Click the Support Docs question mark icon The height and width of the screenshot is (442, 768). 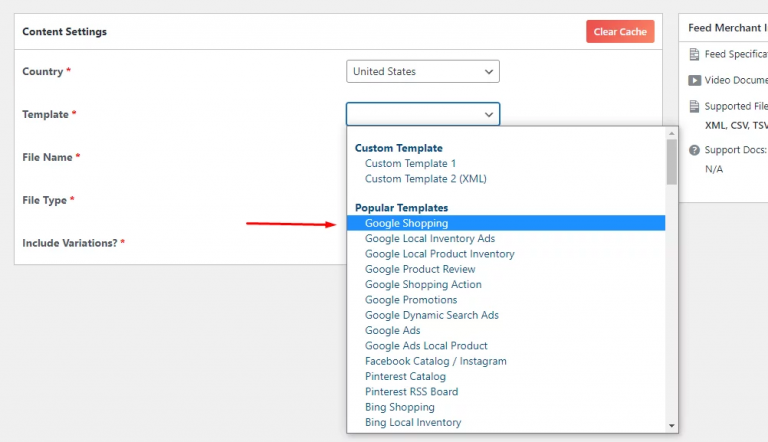point(695,150)
